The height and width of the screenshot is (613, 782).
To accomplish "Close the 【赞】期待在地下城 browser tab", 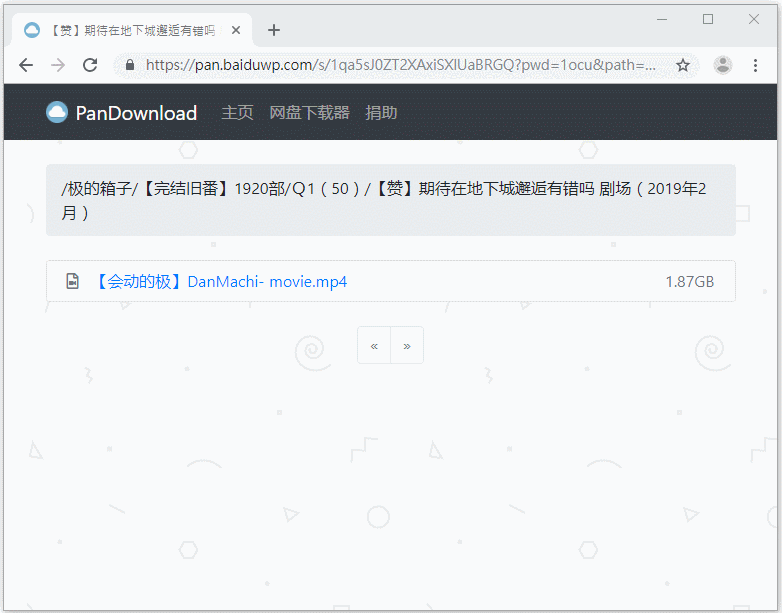I will click(x=236, y=30).
